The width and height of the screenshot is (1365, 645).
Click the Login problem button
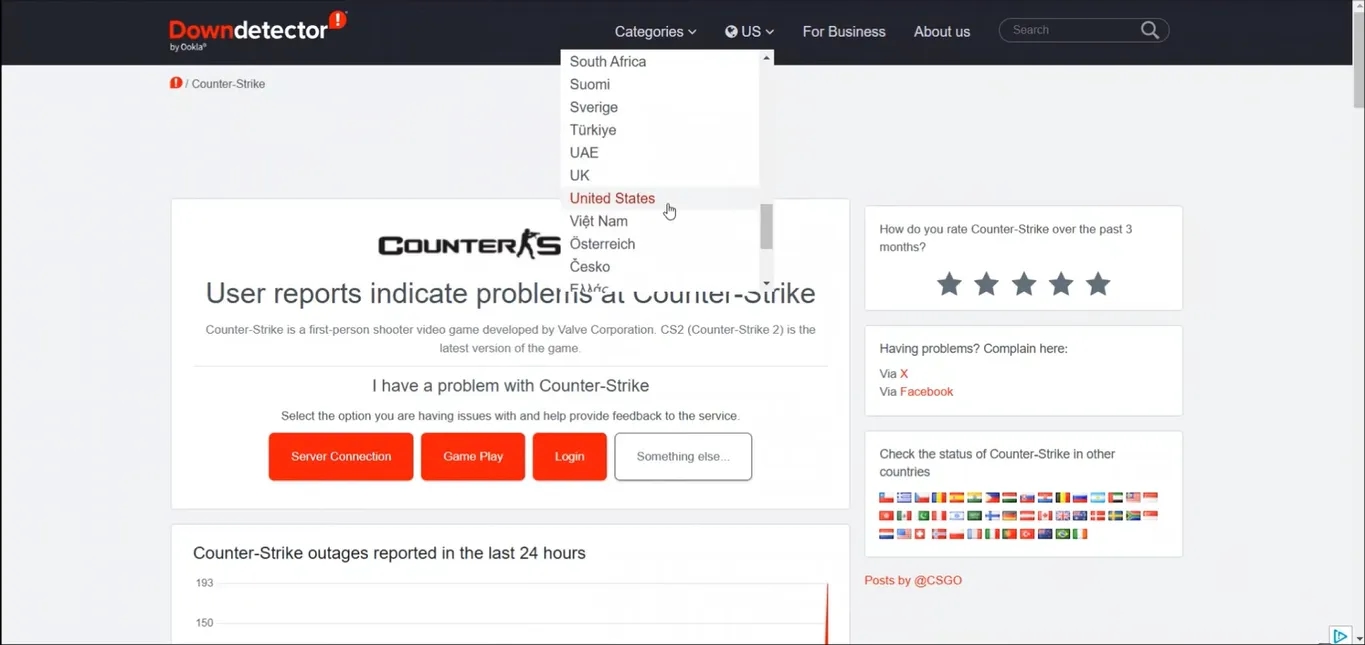570,456
